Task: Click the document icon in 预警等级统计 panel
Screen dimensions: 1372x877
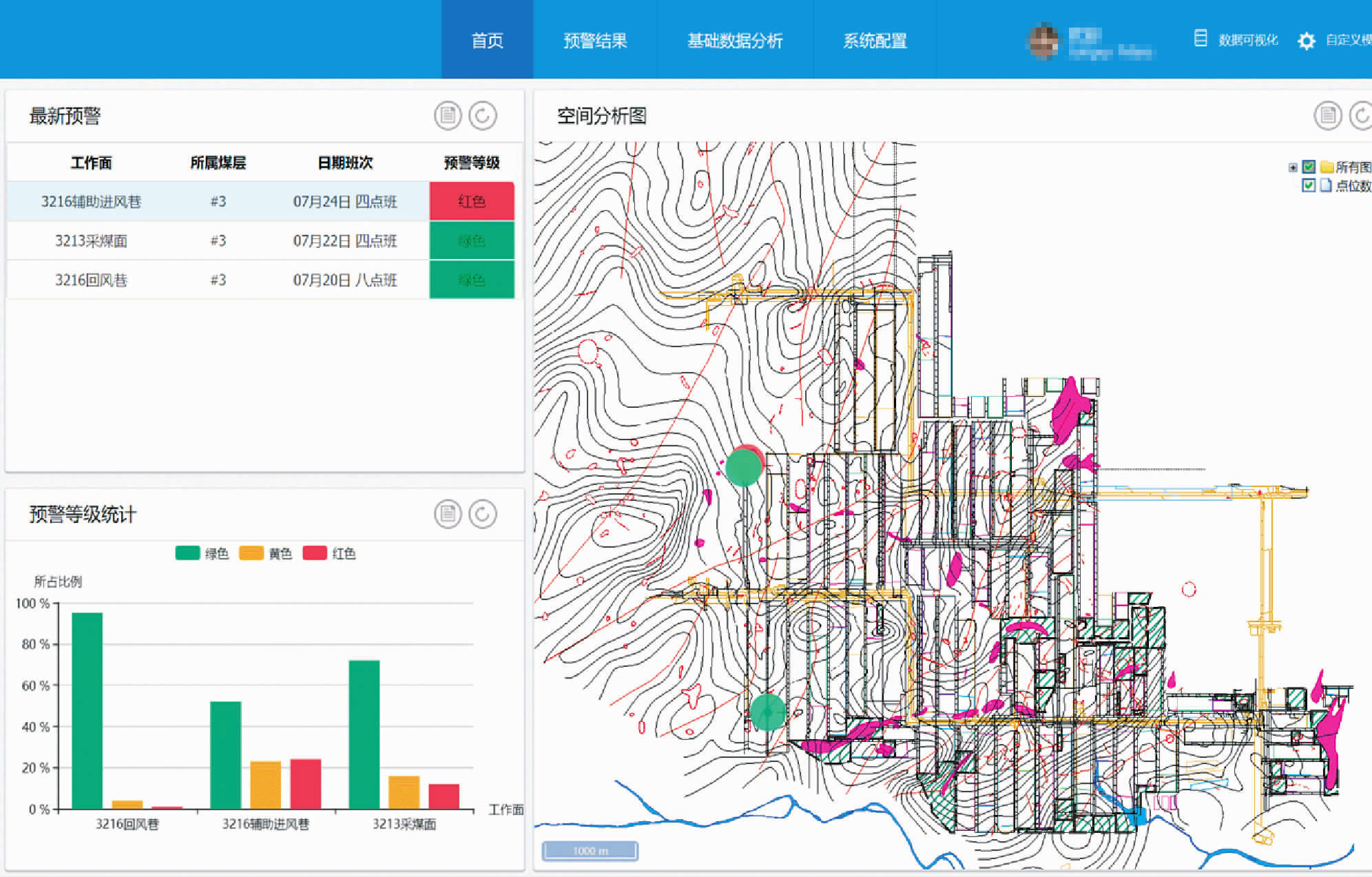Action: tap(448, 514)
